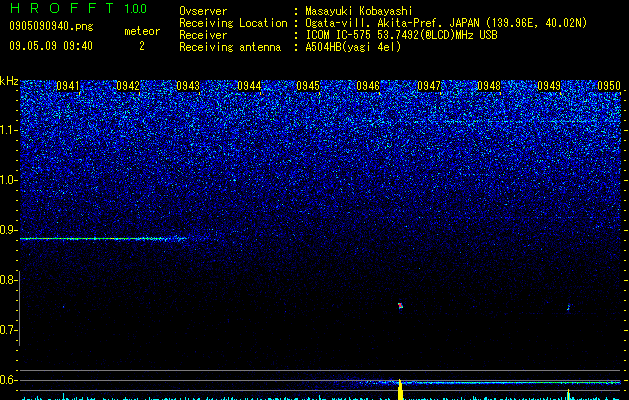Image resolution: width=629 pixels, height=400 pixels.
Task: Click the 0946 time marker
Action: coord(368,86)
